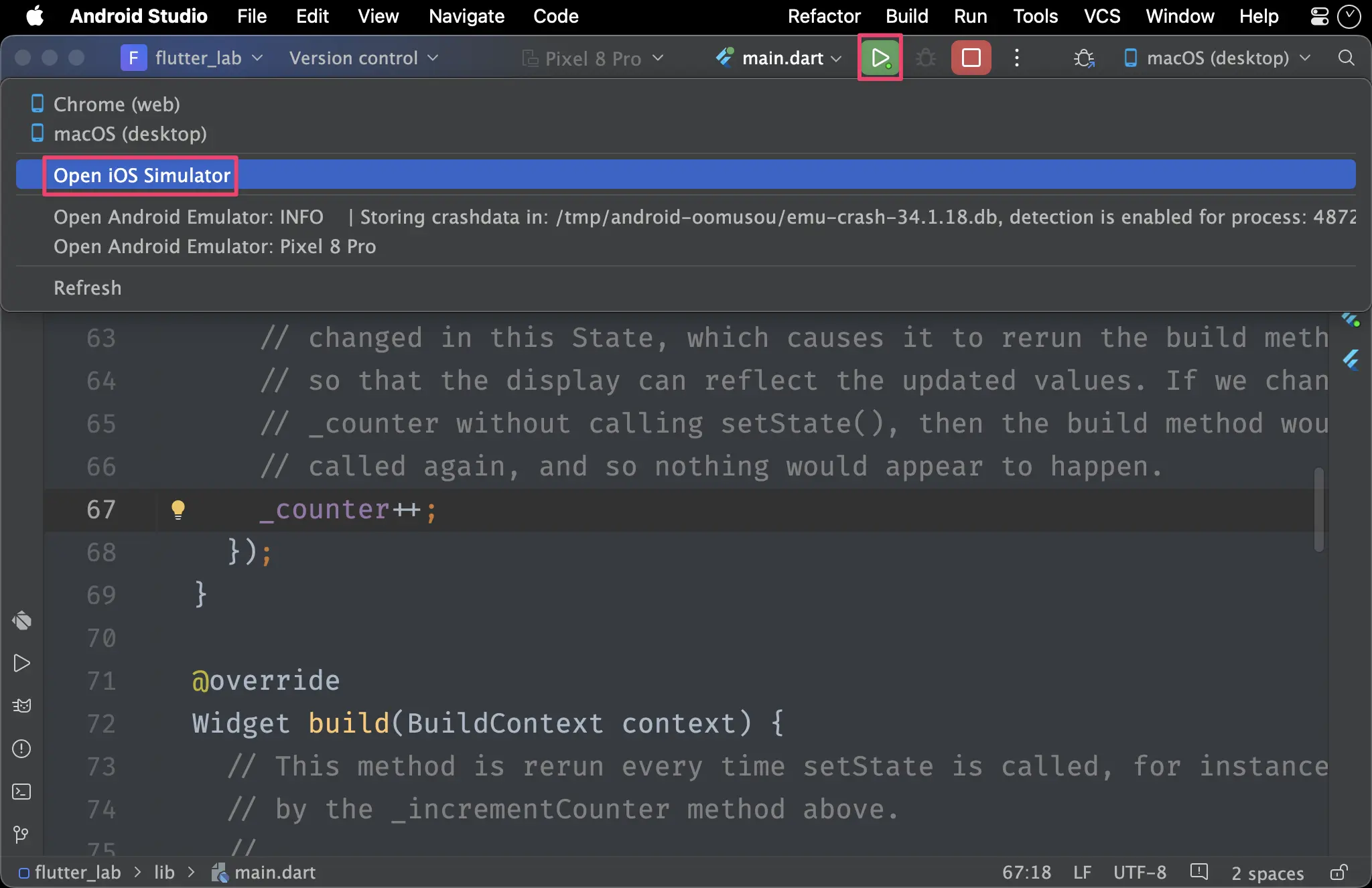The height and width of the screenshot is (888, 1372).
Task: Open the Run menu
Action: tap(970, 16)
